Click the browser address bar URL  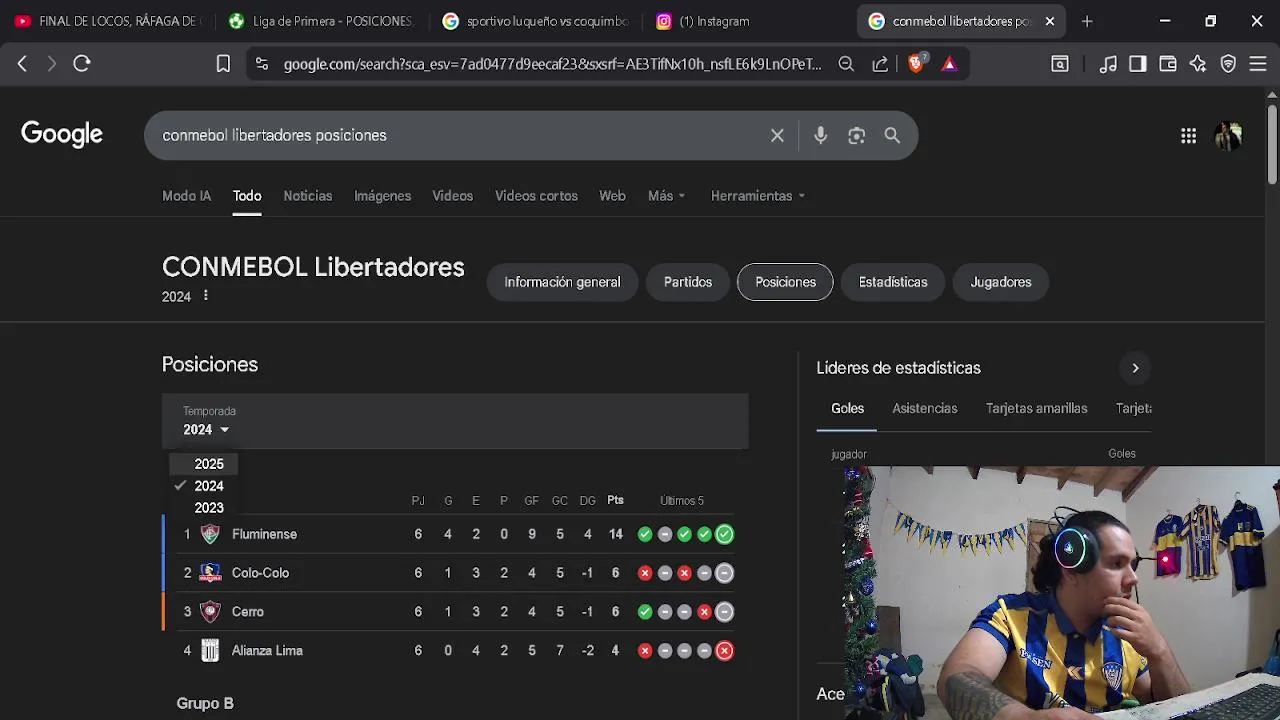(x=552, y=64)
